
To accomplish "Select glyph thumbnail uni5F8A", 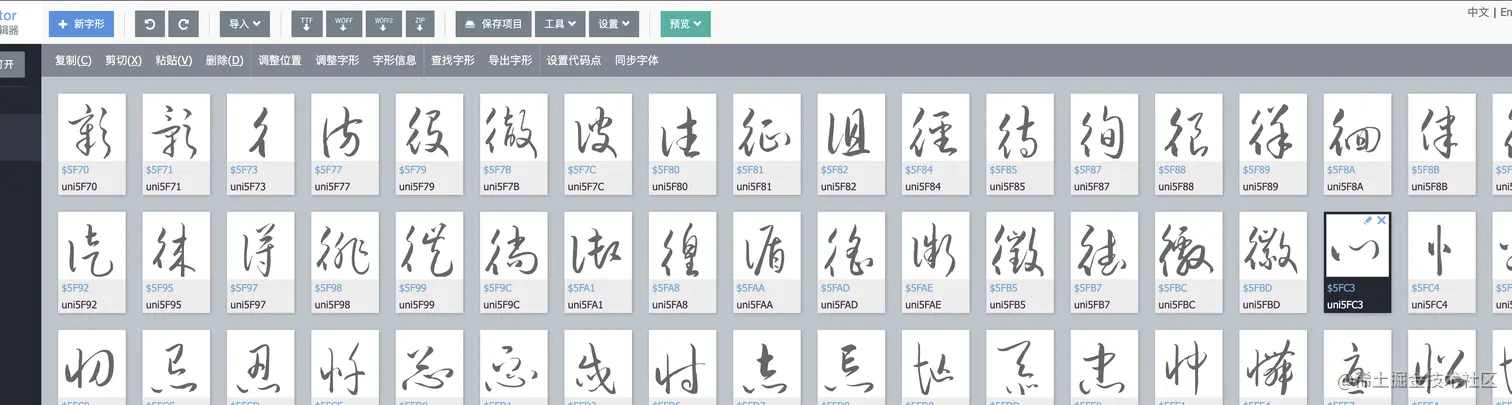I will 1357,144.
